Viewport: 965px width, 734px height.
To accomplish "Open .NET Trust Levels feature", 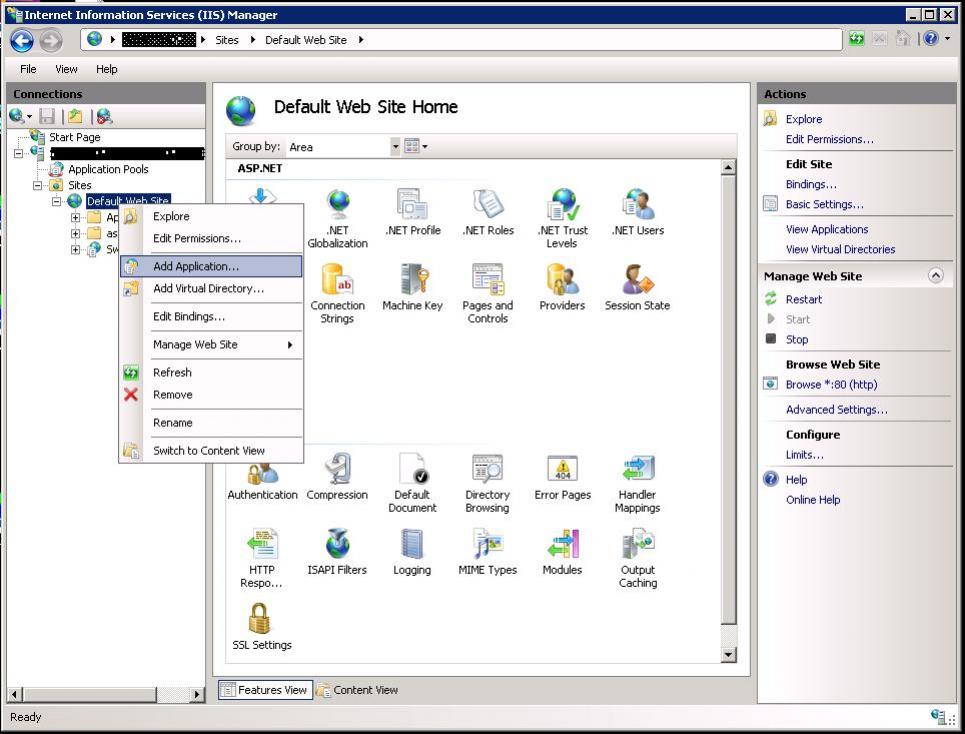I will [562, 218].
